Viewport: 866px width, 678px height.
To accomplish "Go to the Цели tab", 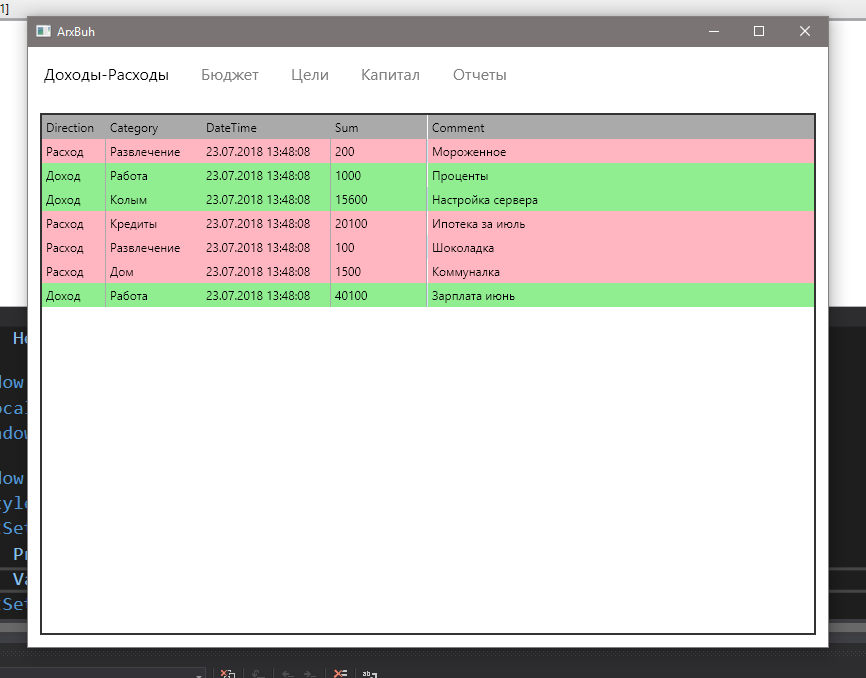I will pos(309,75).
